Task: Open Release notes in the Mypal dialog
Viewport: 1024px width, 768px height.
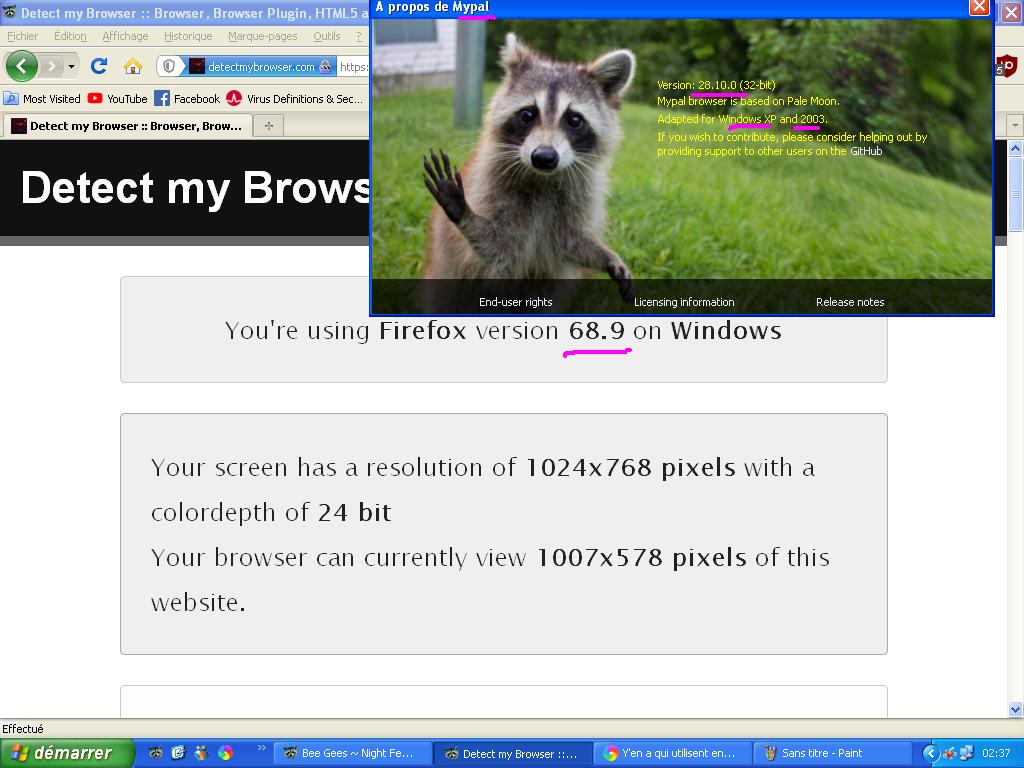Action: point(850,302)
